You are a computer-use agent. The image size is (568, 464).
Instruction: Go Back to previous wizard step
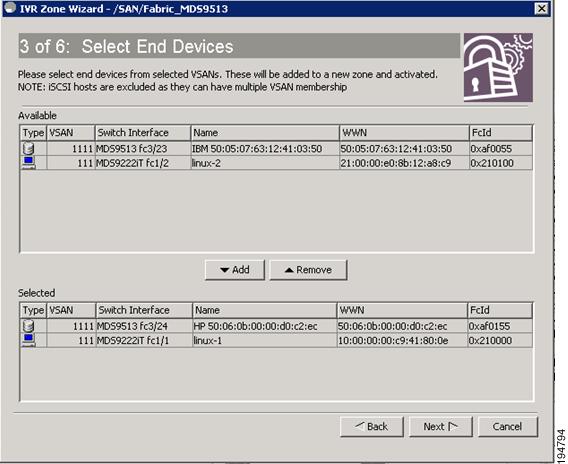click(x=372, y=427)
